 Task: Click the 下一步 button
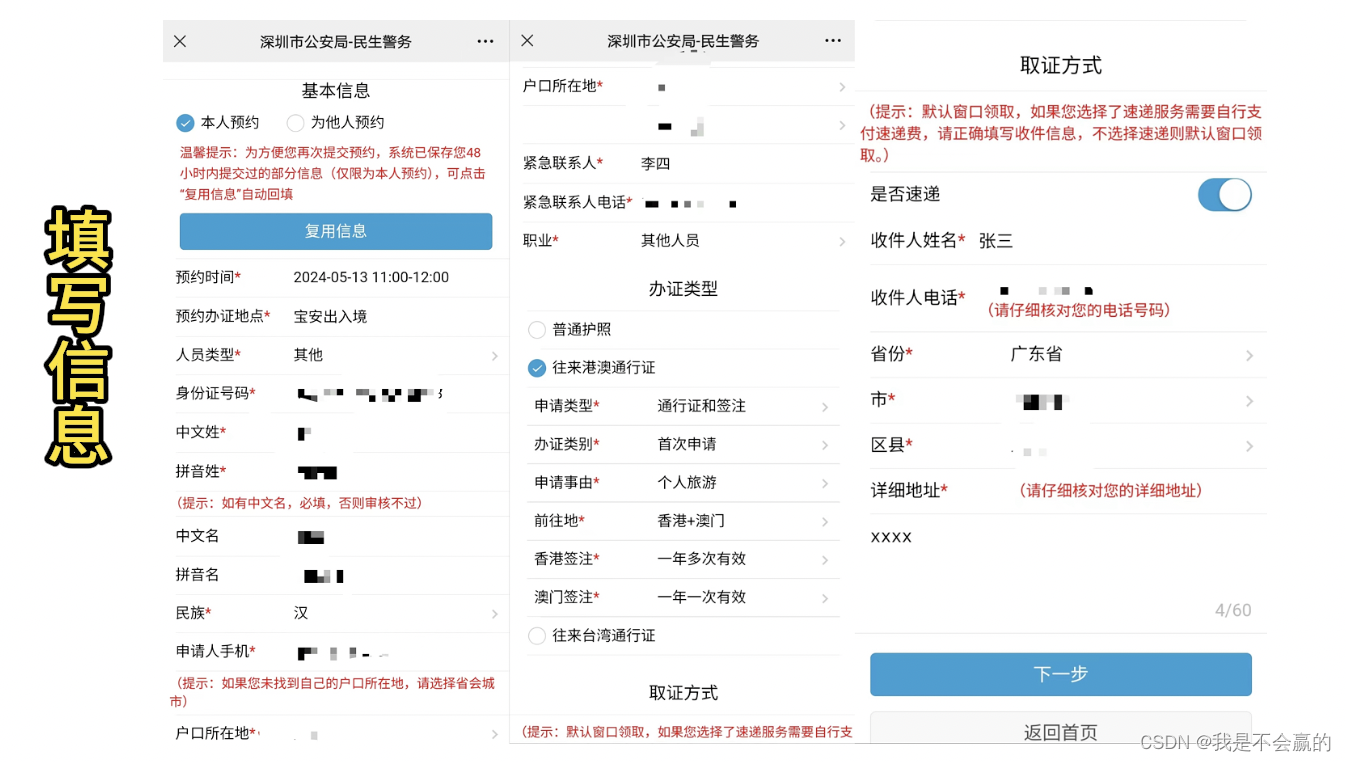coord(1061,674)
